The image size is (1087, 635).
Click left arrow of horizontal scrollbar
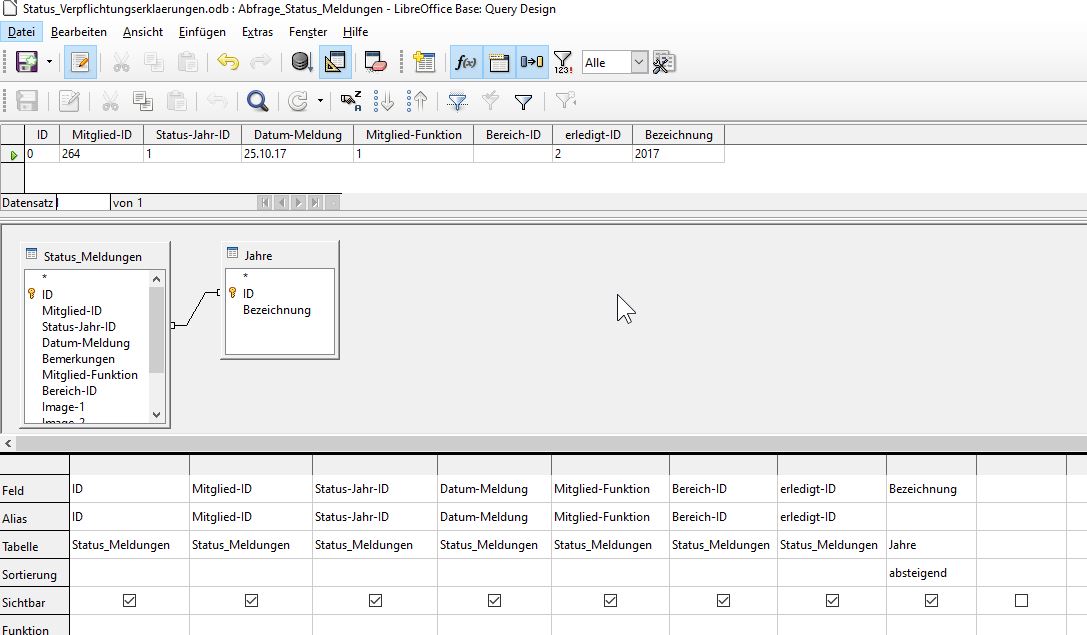point(8,443)
